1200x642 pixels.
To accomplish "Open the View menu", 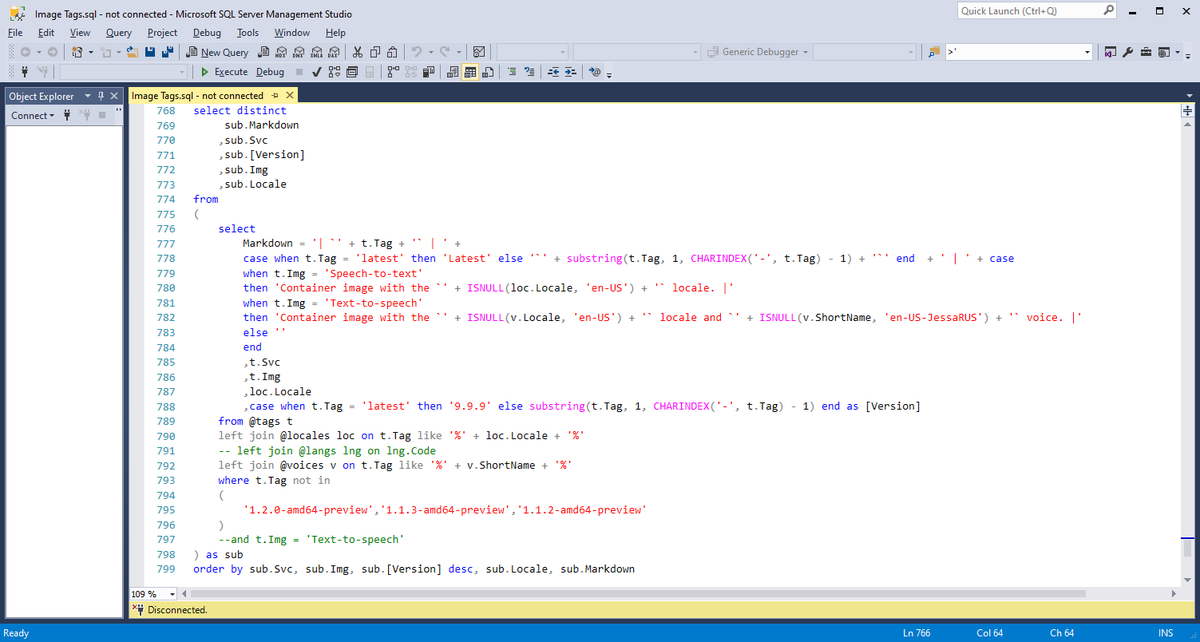I will pos(80,32).
